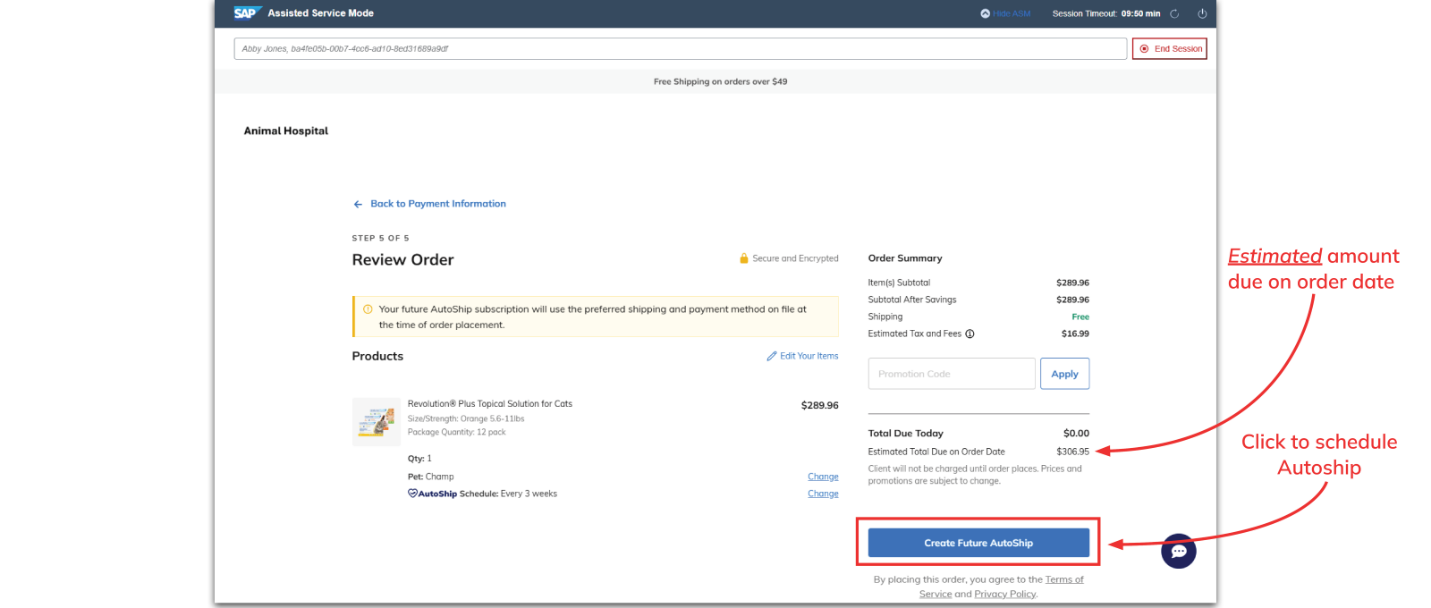
Task: Change the AutoShip schedule
Action: point(823,494)
